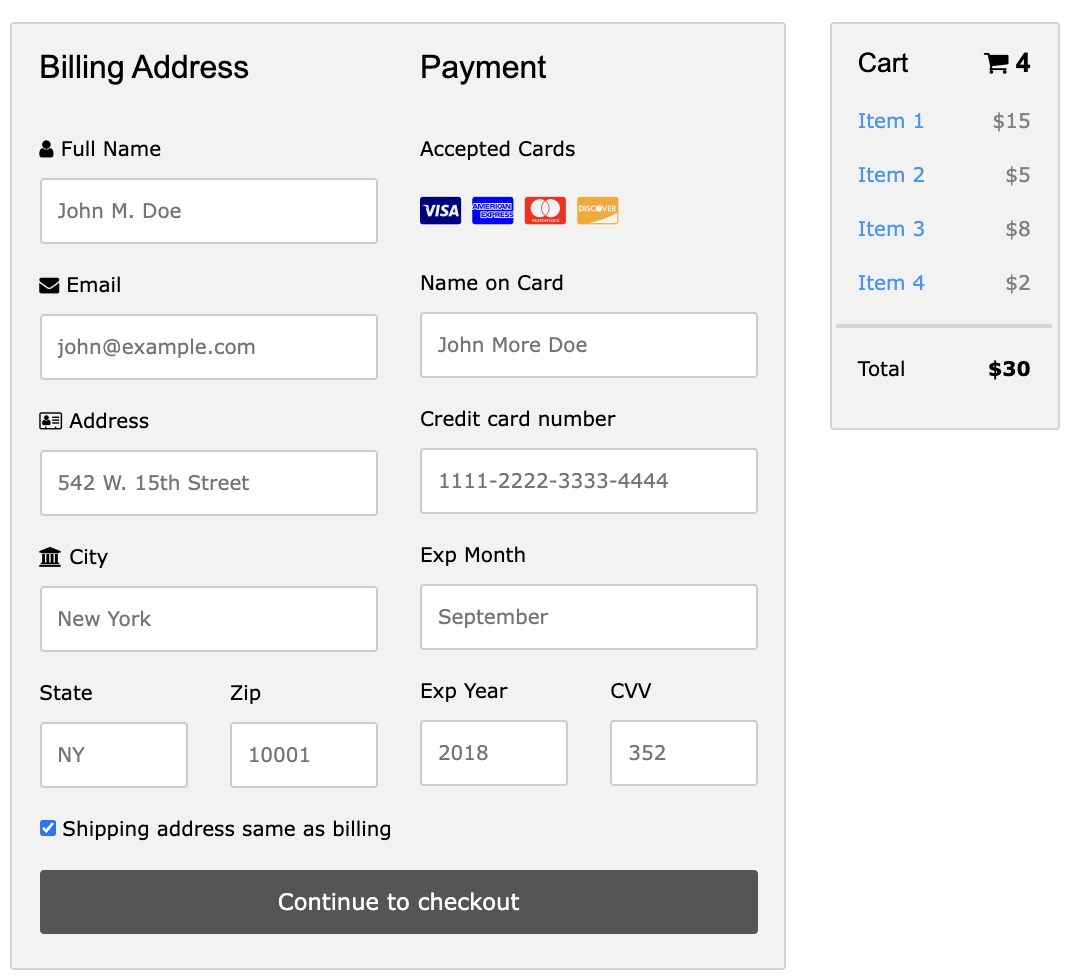
Task: Click the bank icon next to City
Action: click(49, 556)
